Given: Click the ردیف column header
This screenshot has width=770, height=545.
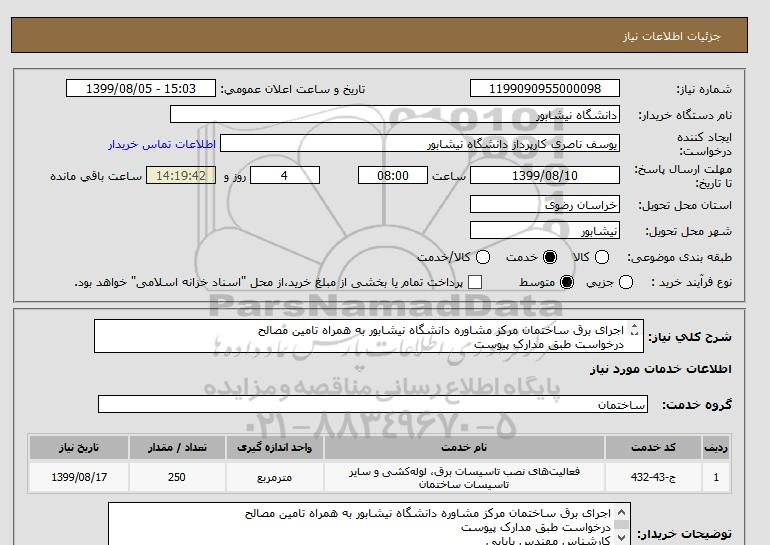Looking at the screenshot, I should coord(716,447).
